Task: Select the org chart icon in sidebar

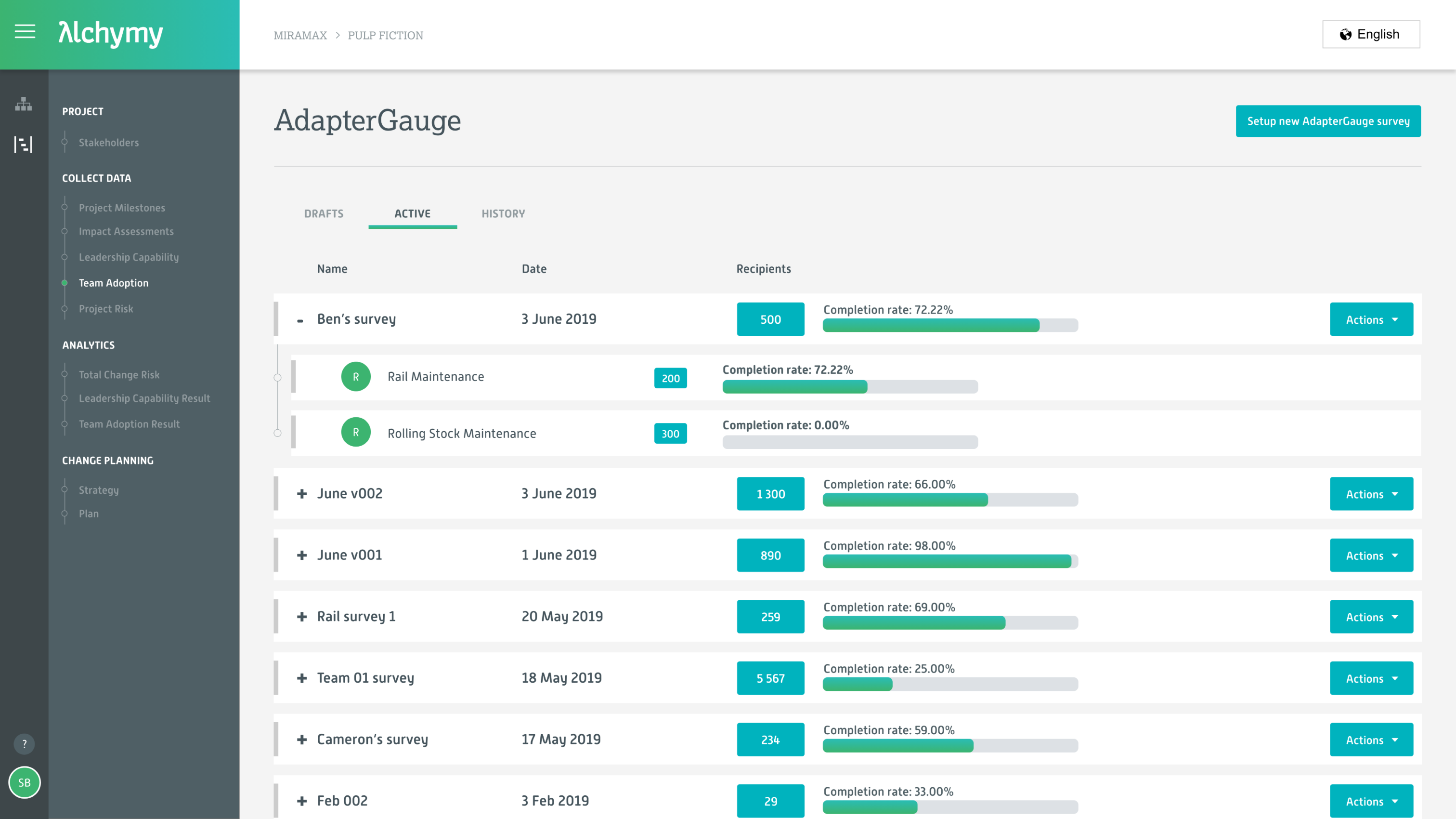Action: 23,105
